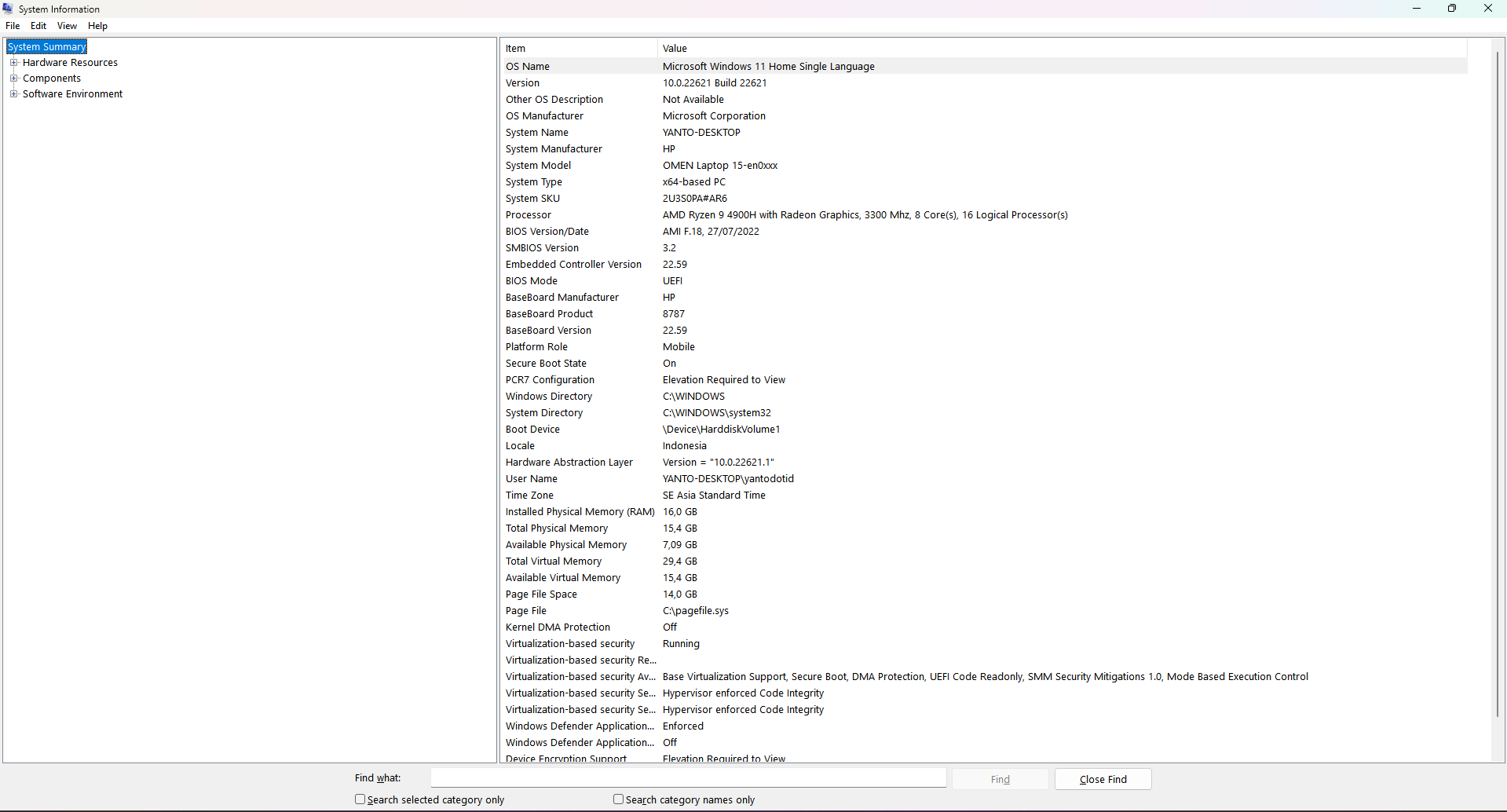Select the OS Manufacturer row
The image size is (1507, 812).
(985, 116)
